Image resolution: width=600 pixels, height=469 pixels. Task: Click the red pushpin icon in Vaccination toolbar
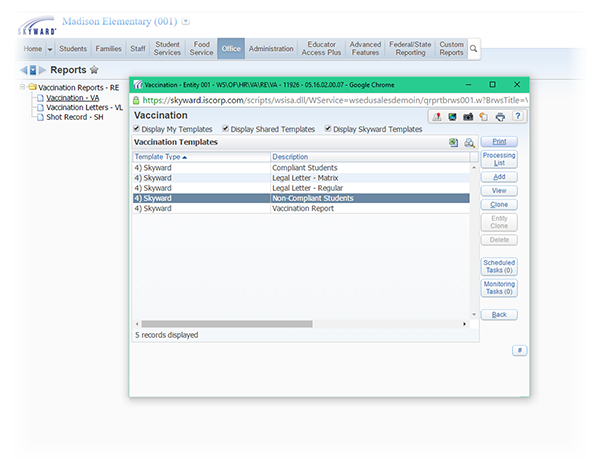click(x=437, y=117)
